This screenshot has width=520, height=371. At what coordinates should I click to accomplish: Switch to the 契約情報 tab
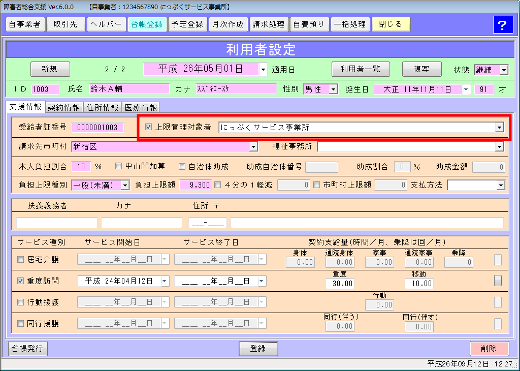coord(64,107)
